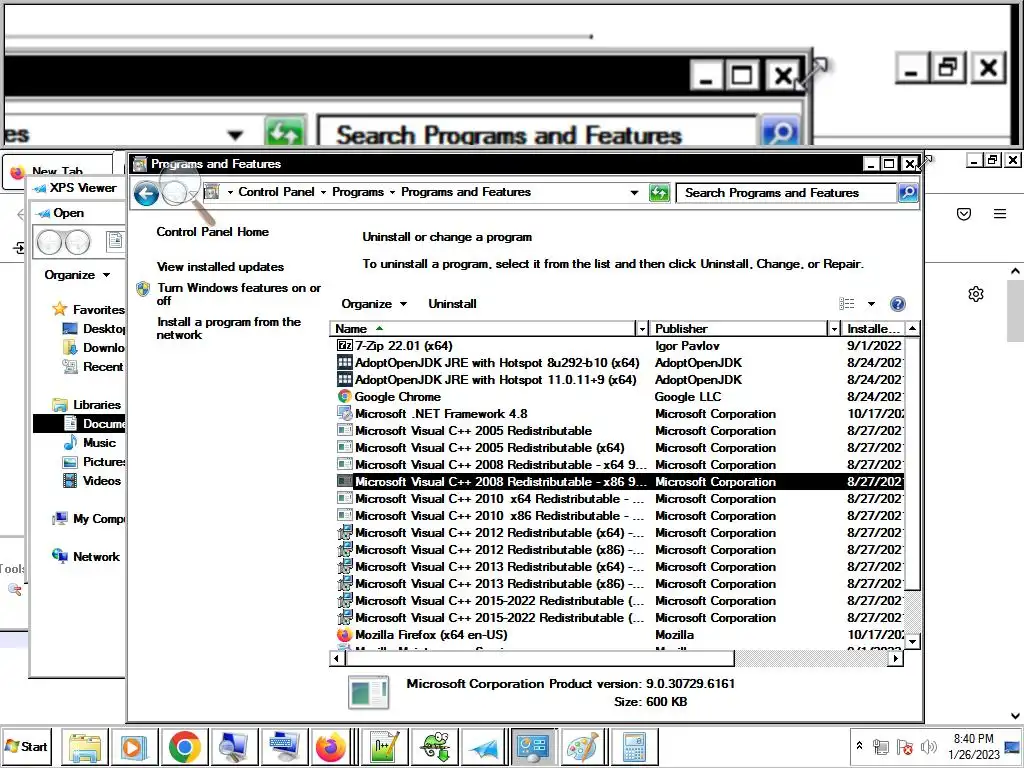Expand the Programs breadcrumb arrow
The height and width of the screenshot is (768, 1024).
[392, 192]
